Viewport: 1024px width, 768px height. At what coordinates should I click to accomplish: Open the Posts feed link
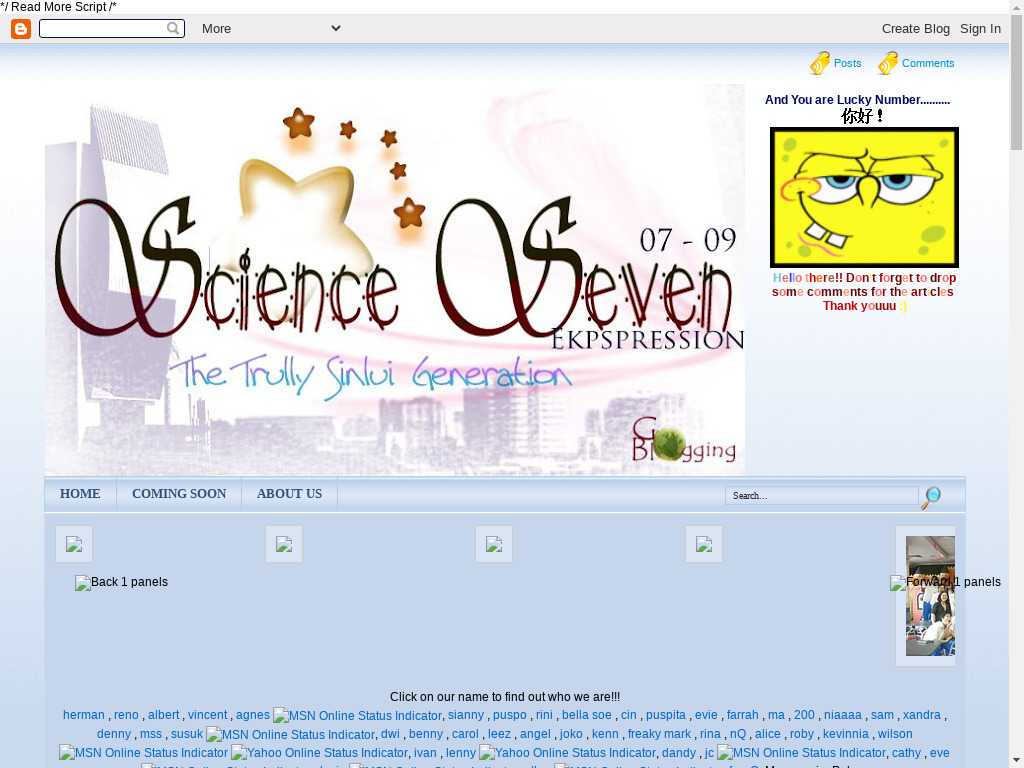(847, 63)
